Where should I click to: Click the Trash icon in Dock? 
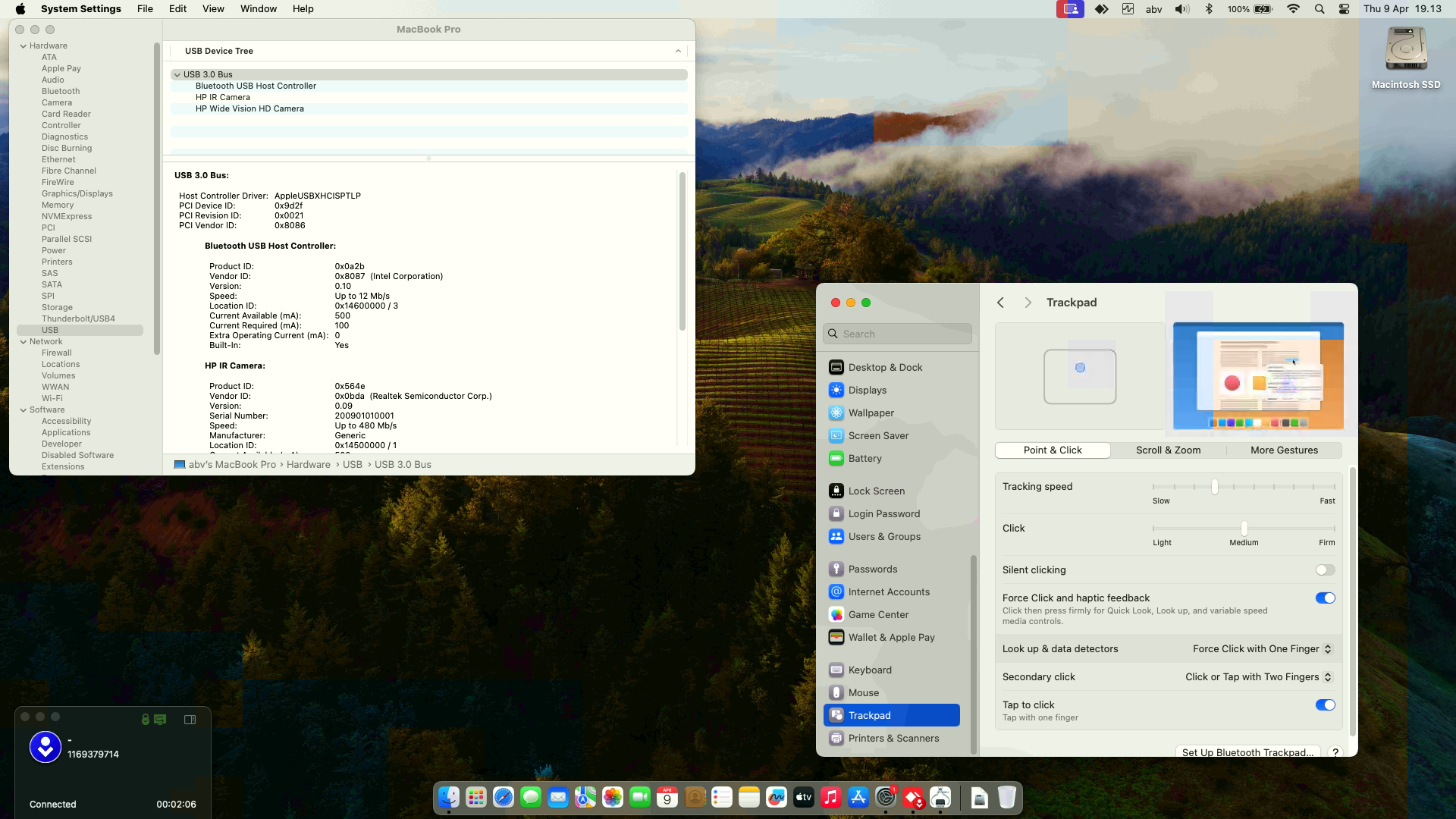(1006, 797)
